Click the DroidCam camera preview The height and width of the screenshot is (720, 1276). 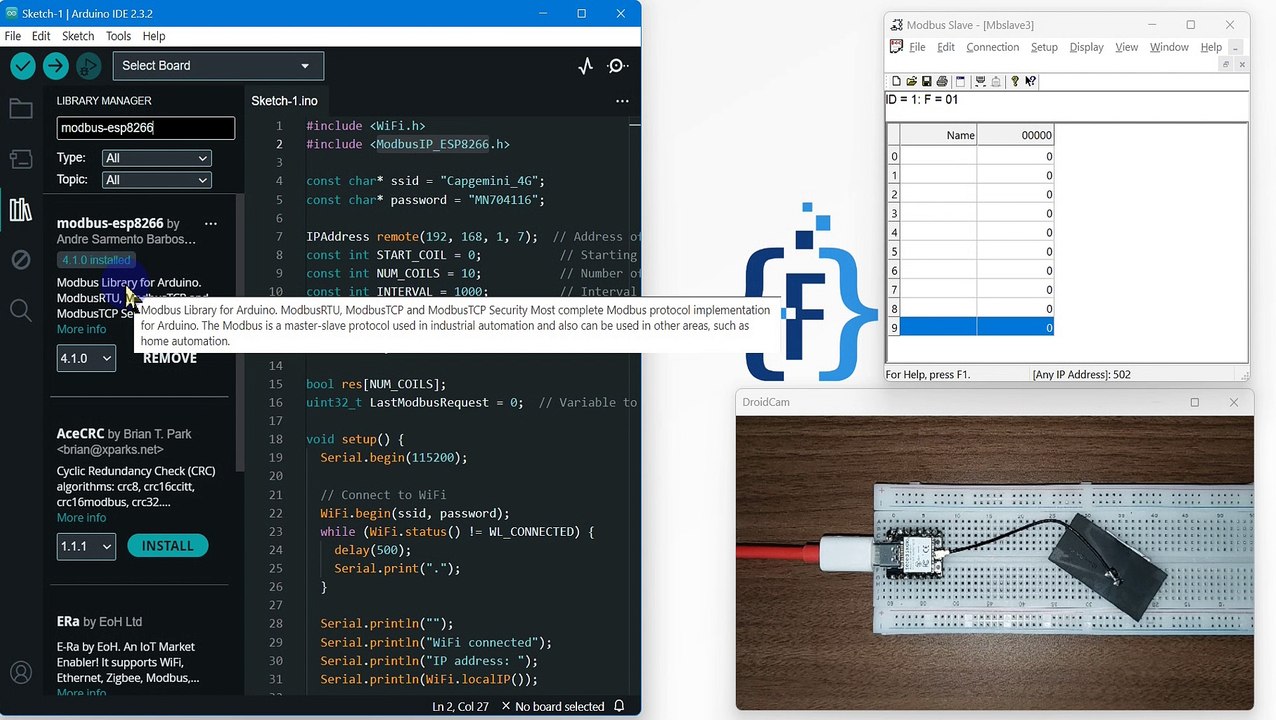point(994,562)
